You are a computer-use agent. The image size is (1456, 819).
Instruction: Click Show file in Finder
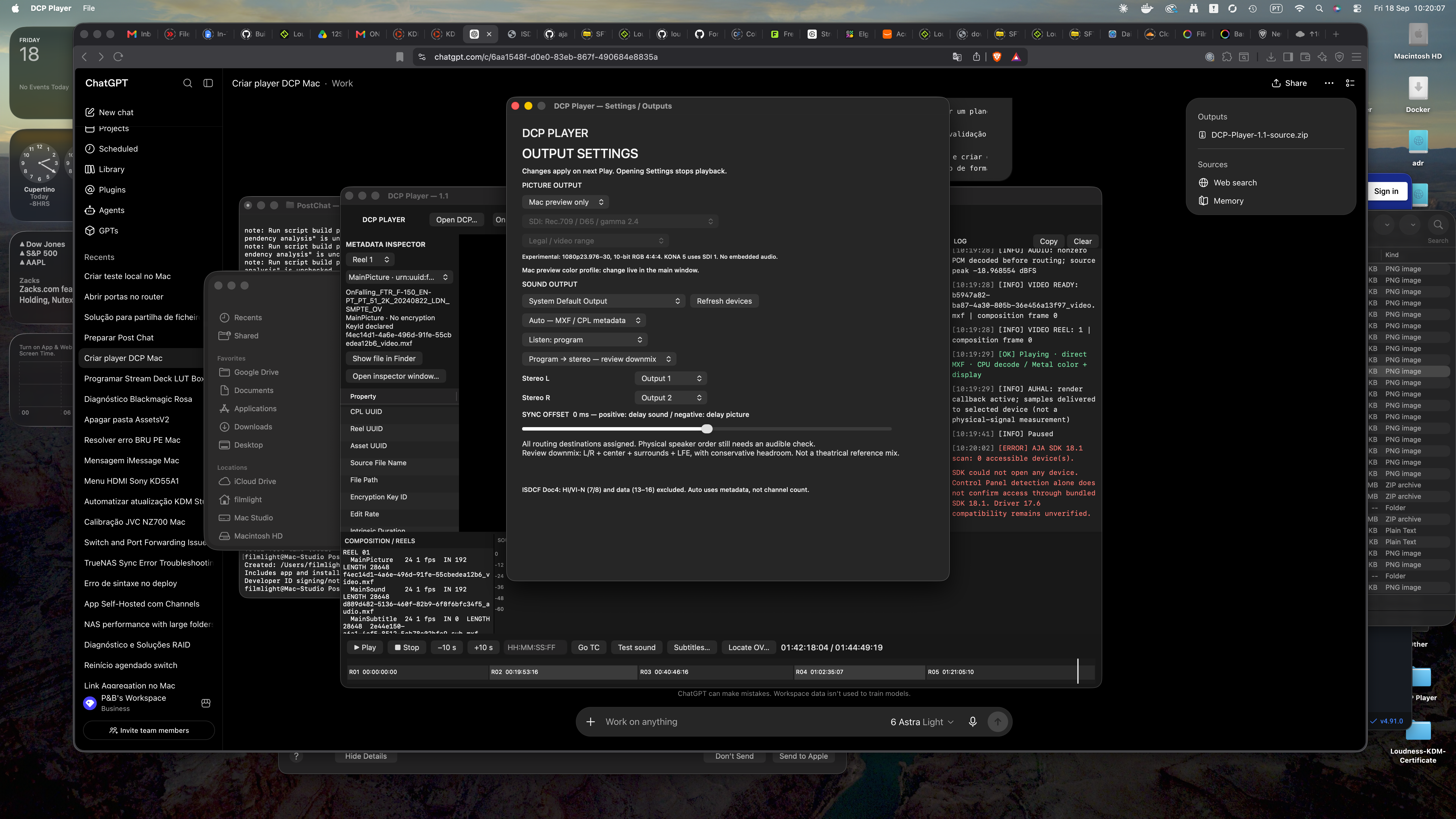coord(384,358)
